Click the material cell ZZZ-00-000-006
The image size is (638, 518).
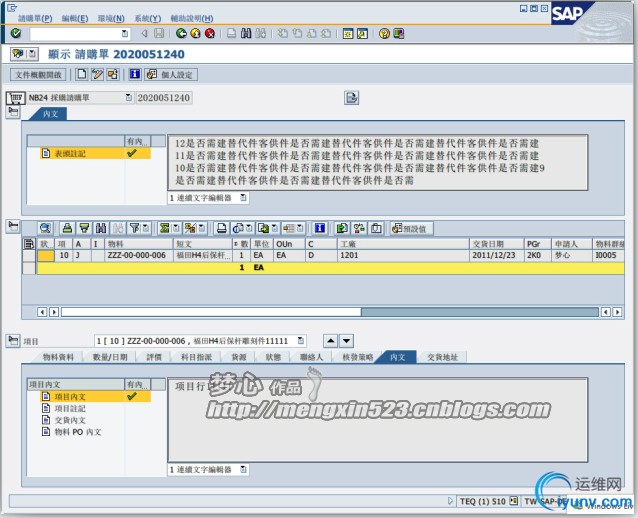coord(139,255)
